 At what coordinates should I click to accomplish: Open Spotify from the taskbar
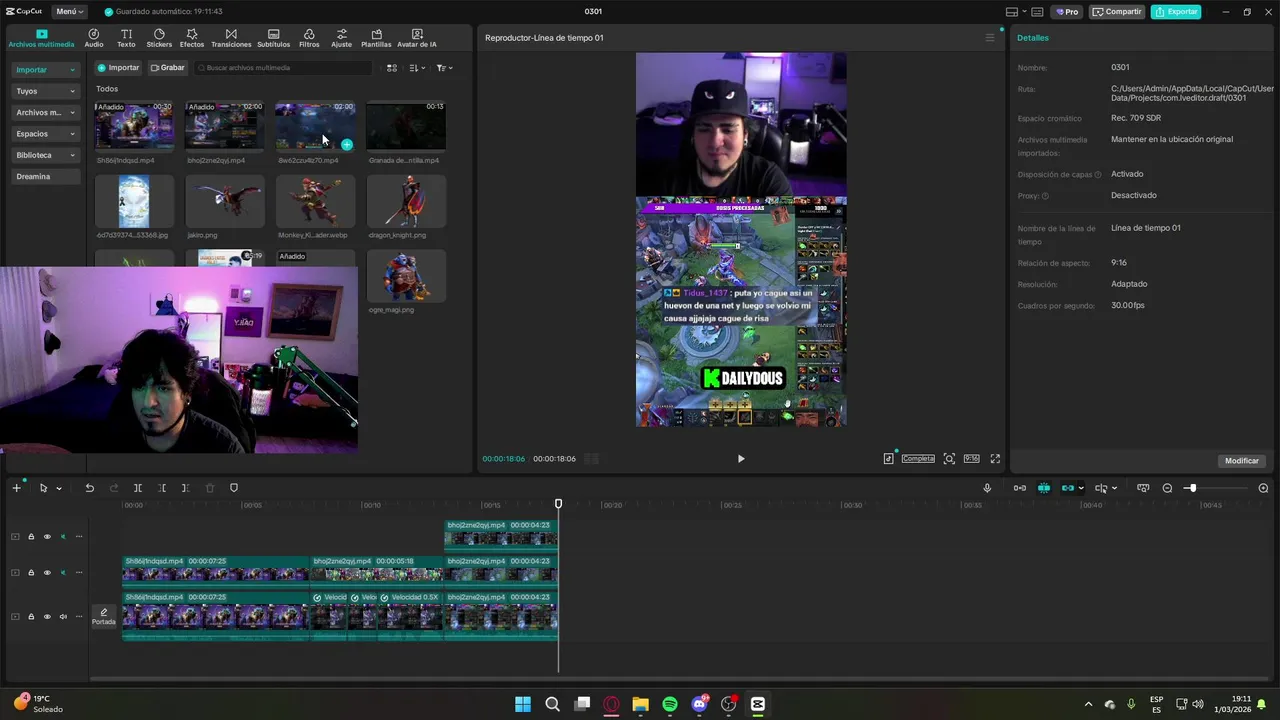[670, 704]
